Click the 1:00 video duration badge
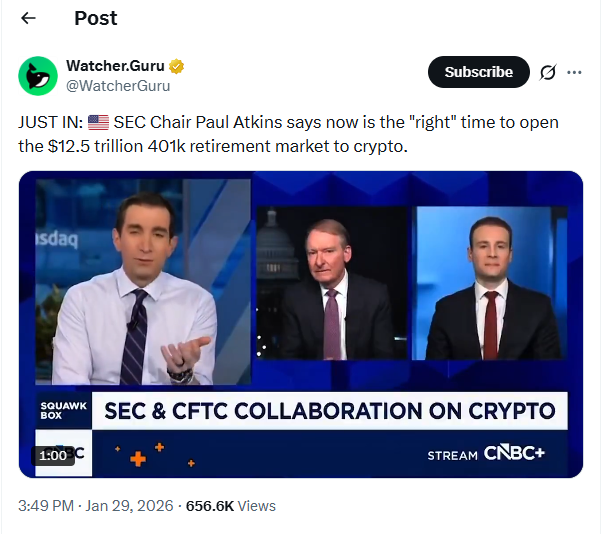The width and height of the screenshot is (601, 534). coord(53,455)
